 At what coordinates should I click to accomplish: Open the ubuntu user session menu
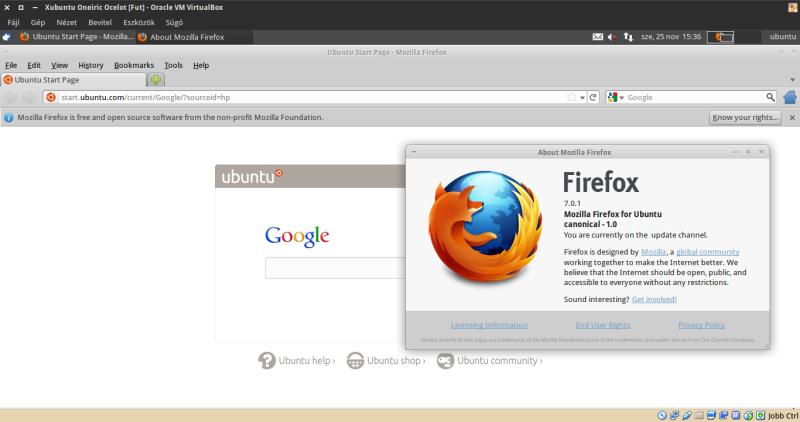(x=783, y=37)
